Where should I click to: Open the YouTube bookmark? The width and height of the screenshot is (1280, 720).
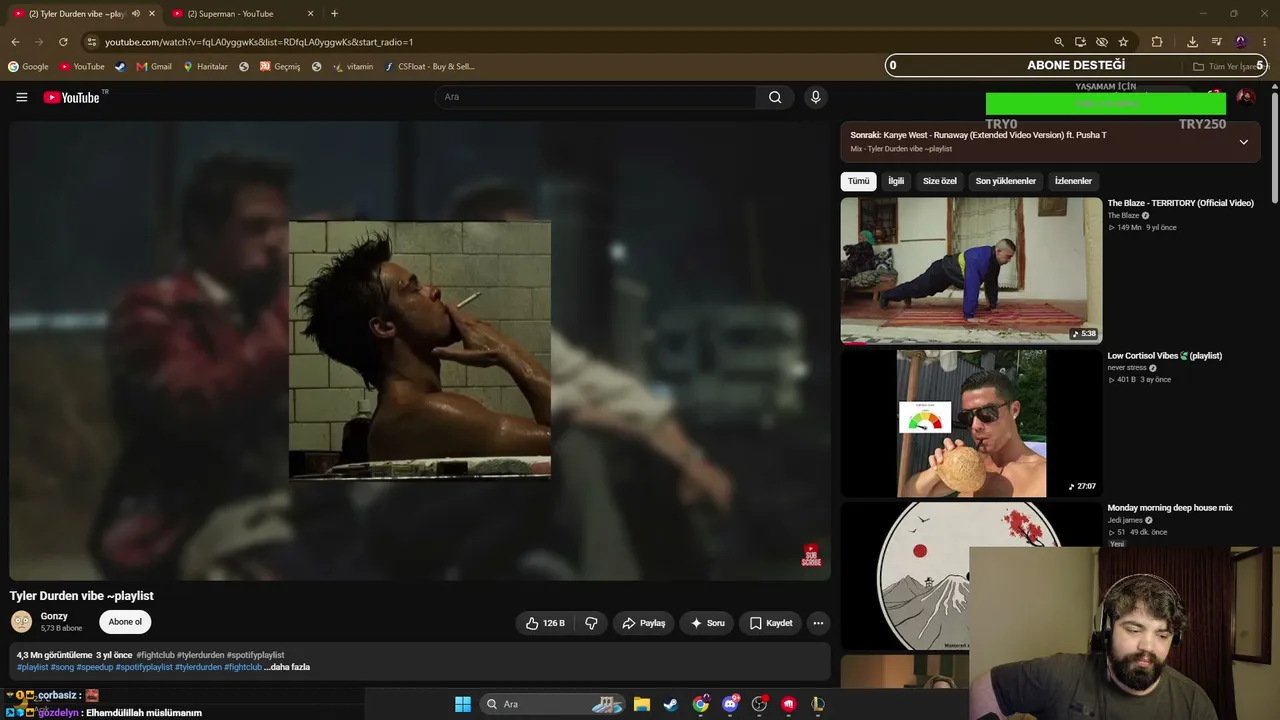point(82,67)
